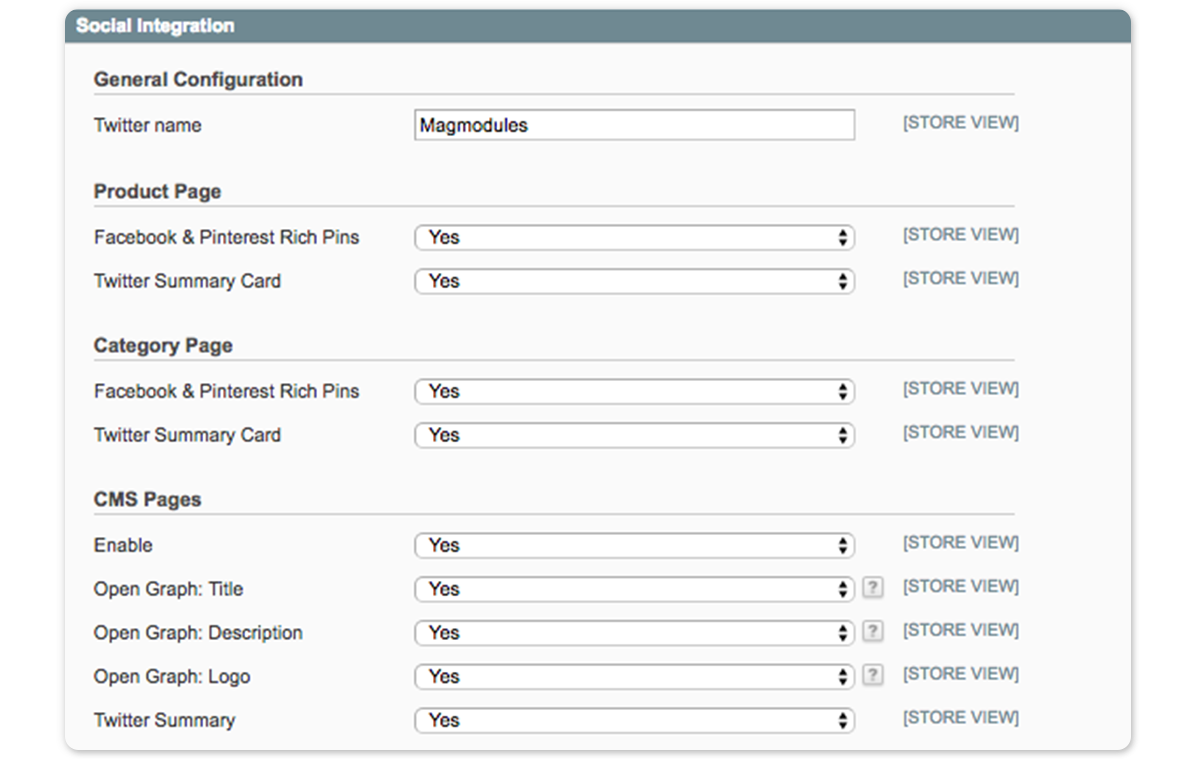The image size is (1200, 759).
Task: Click the General Configuration heading
Action: coord(198,79)
